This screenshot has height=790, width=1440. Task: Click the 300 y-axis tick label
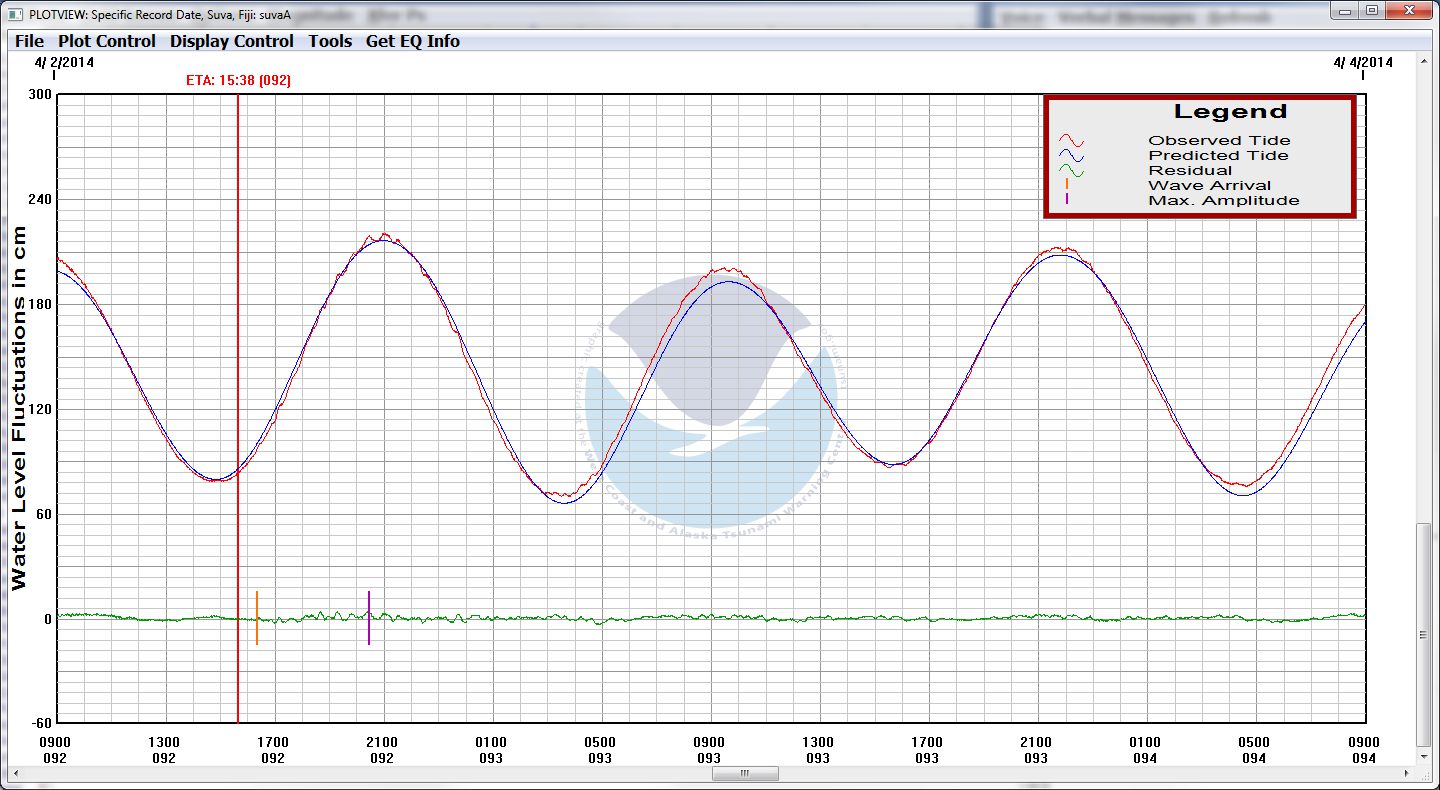pyautogui.click(x=39, y=95)
